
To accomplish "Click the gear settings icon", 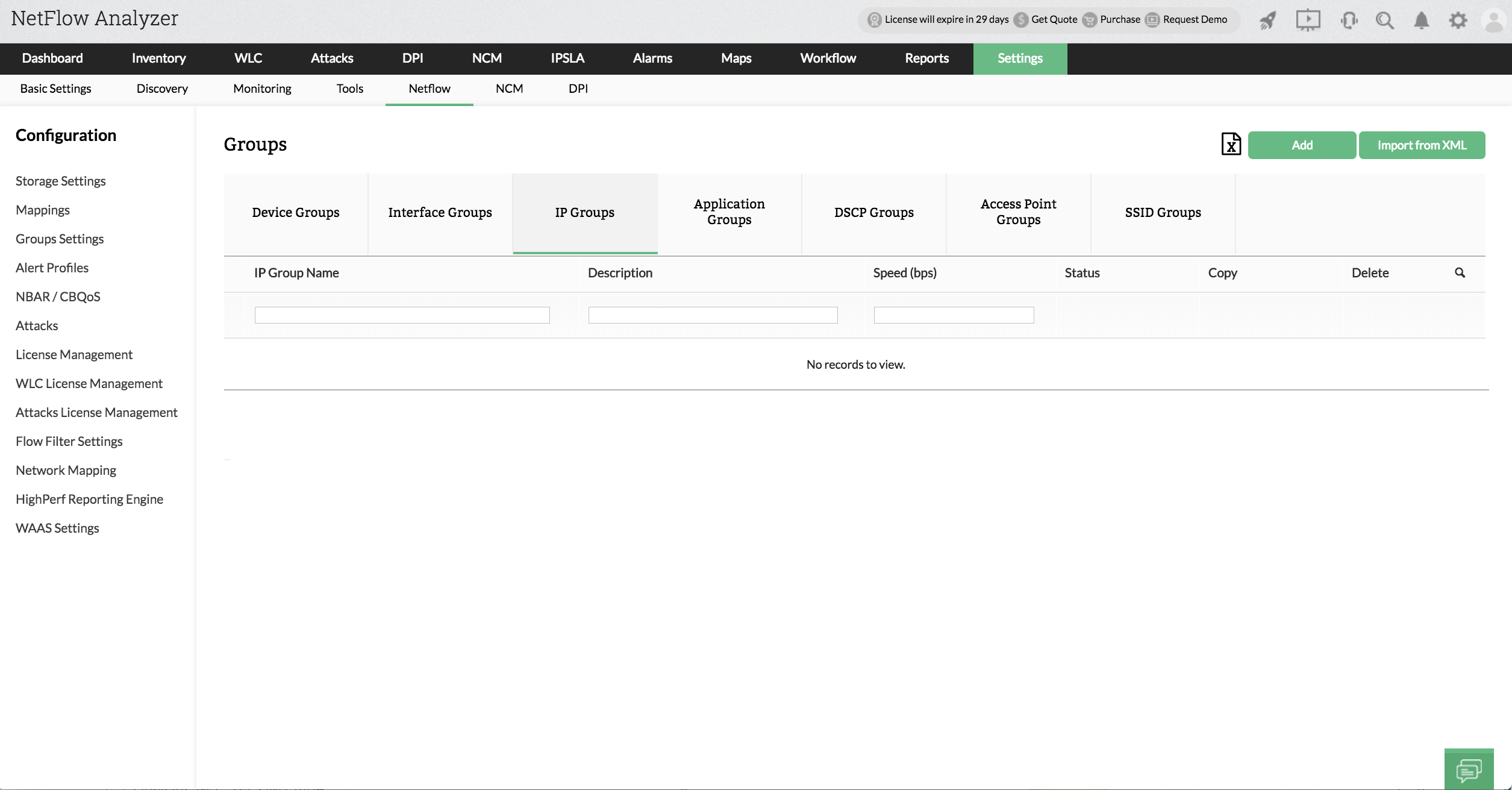I will pyautogui.click(x=1458, y=20).
